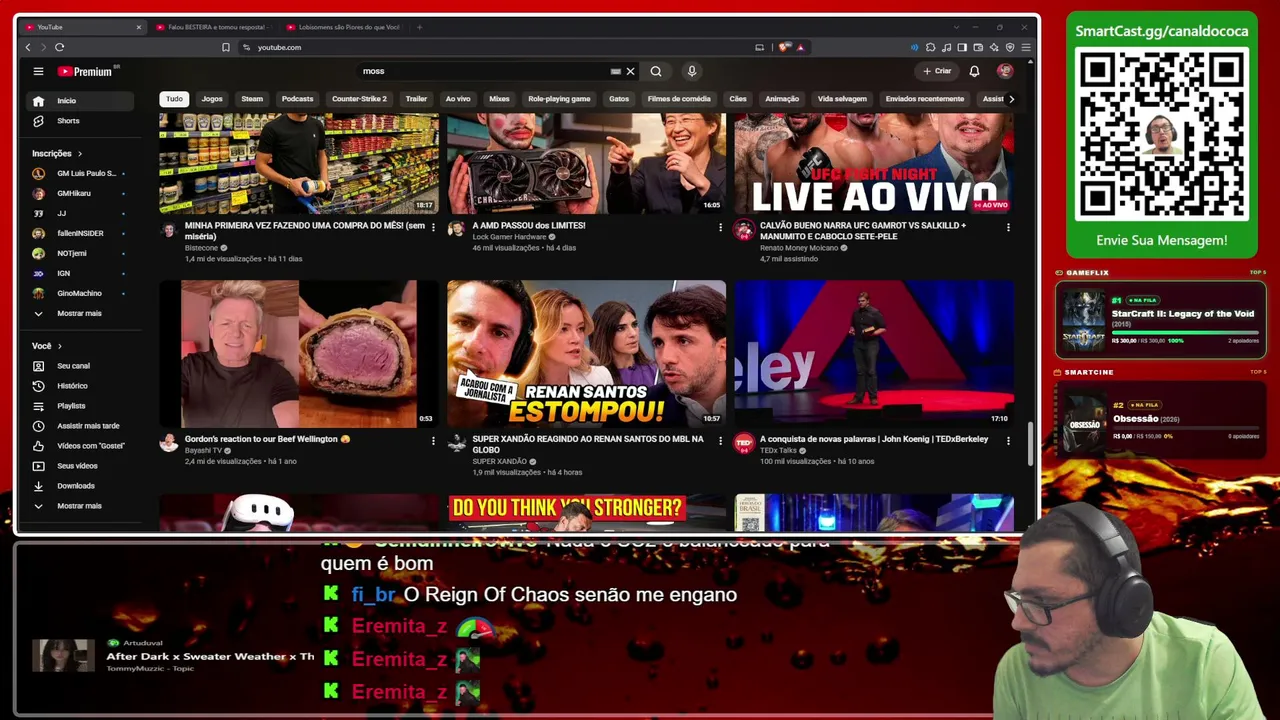Viewport: 1280px width, 720px height.
Task: Select the Jogos filter chip
Action: [212, 99]
